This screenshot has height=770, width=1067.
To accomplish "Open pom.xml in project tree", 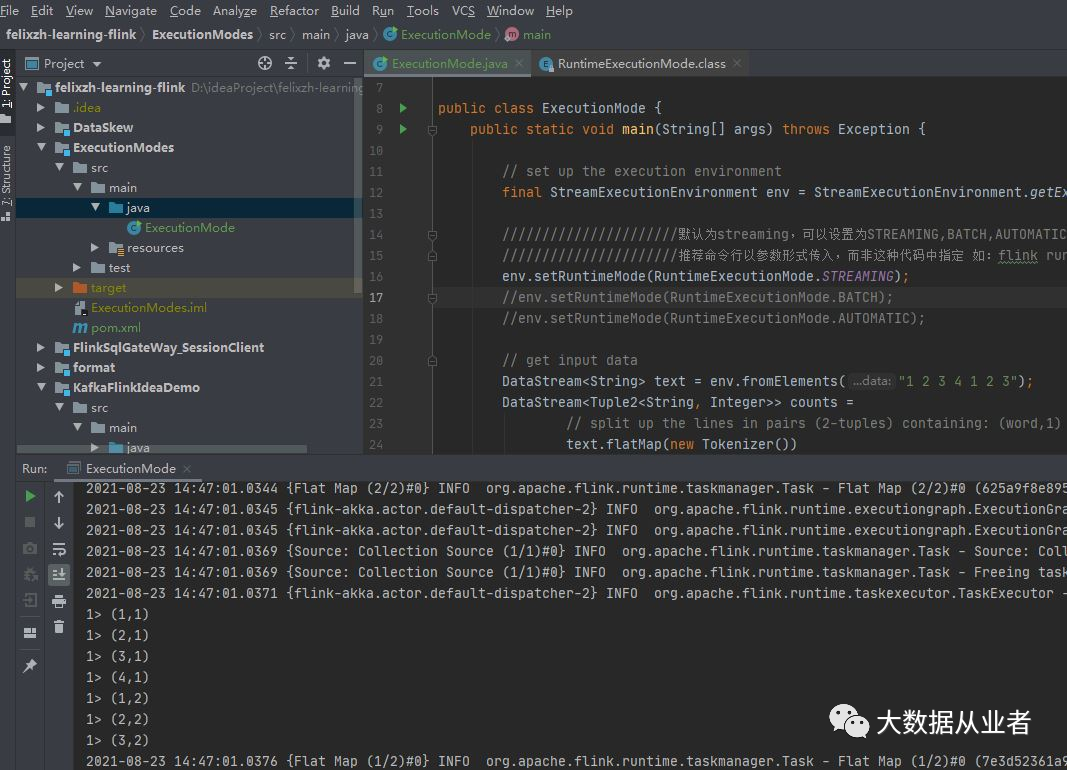I will 116,328.
